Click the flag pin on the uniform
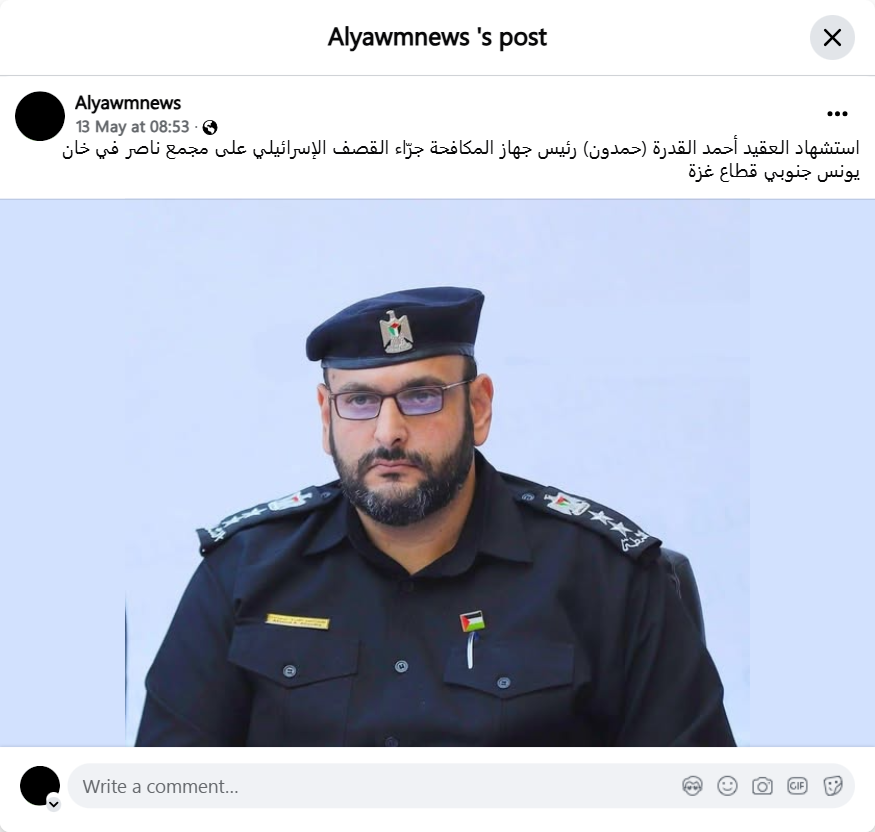 pyautogui.click(x=472, y=622)
